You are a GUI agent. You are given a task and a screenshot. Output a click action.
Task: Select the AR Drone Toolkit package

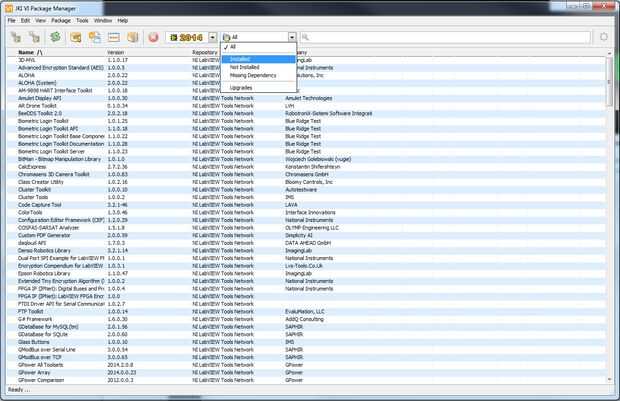[x=306, y=106]
